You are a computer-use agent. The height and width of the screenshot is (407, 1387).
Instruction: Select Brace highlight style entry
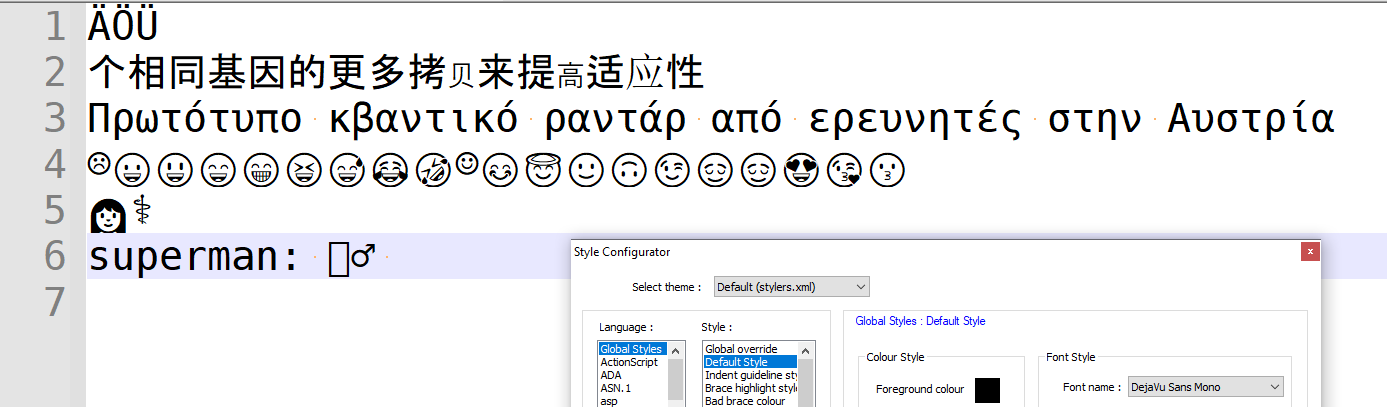click(750, 388)
